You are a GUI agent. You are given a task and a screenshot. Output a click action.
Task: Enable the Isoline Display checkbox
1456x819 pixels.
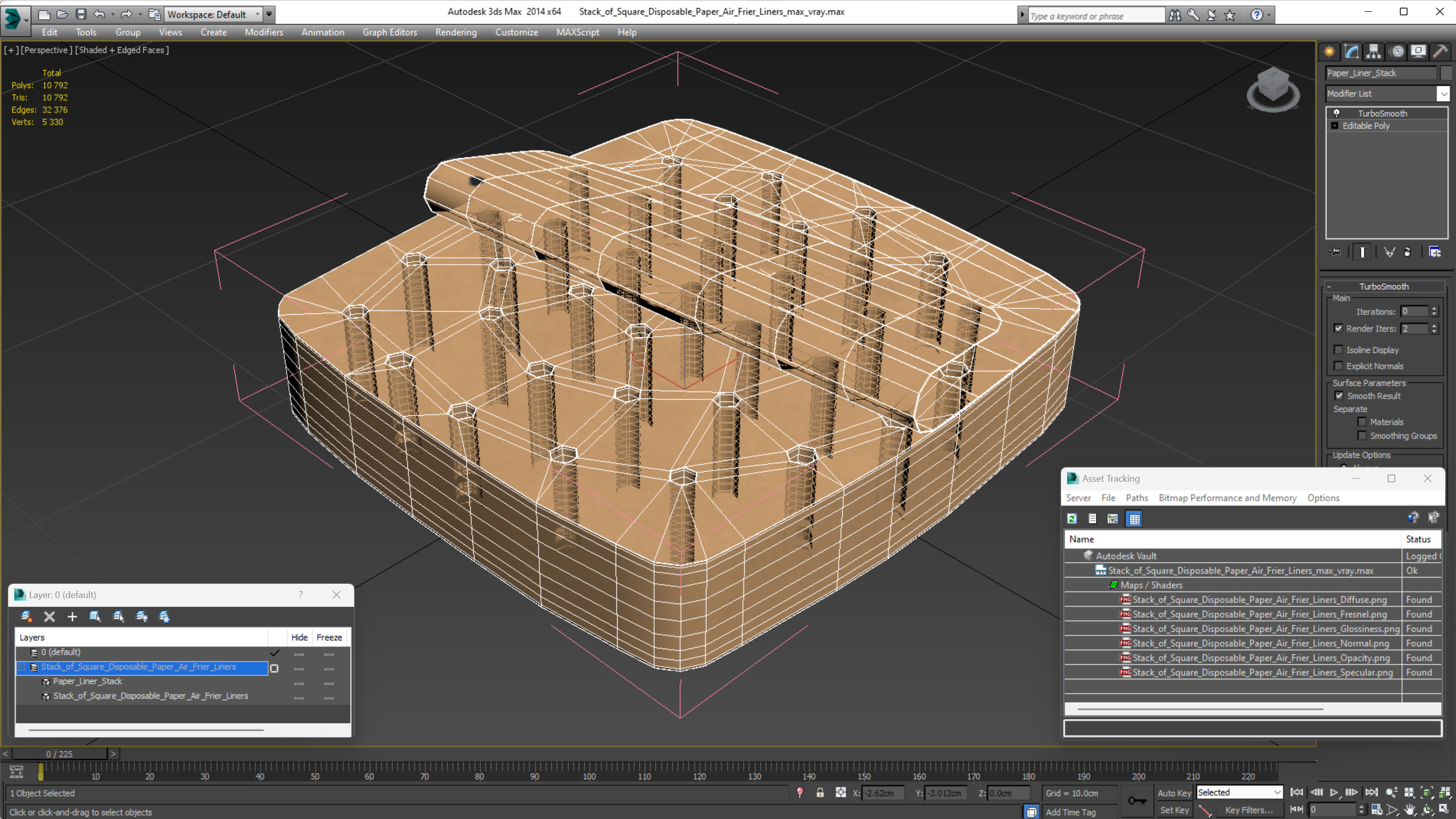(x=1339, y=350)
